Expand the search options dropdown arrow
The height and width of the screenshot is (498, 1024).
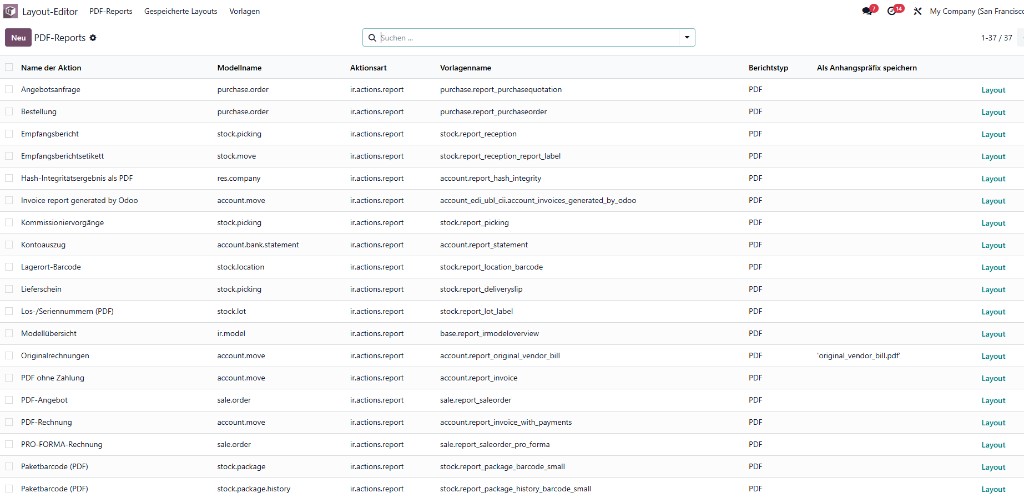[687, 38]
